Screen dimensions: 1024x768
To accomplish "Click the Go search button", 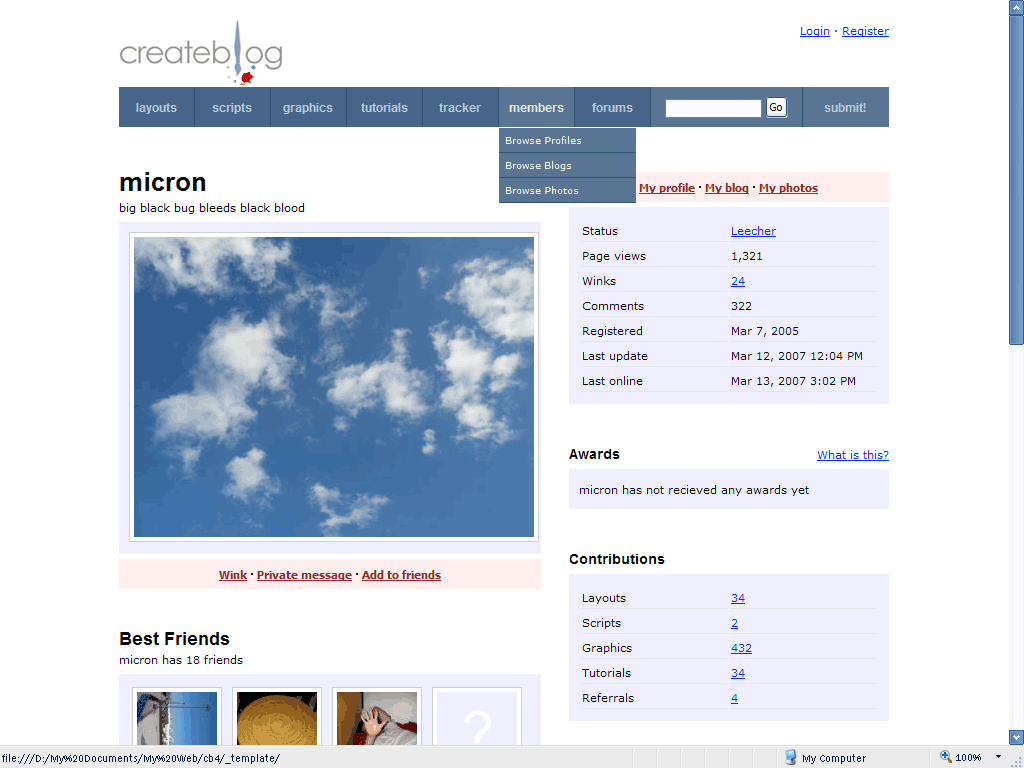I will 776,107.
